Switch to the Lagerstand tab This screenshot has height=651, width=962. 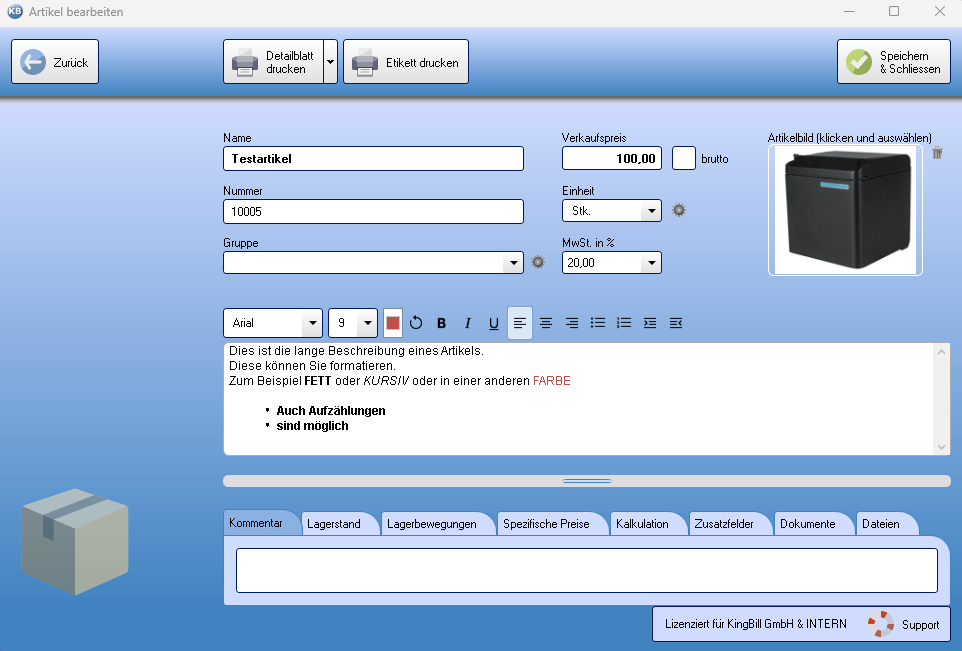[x=334, y=524]
